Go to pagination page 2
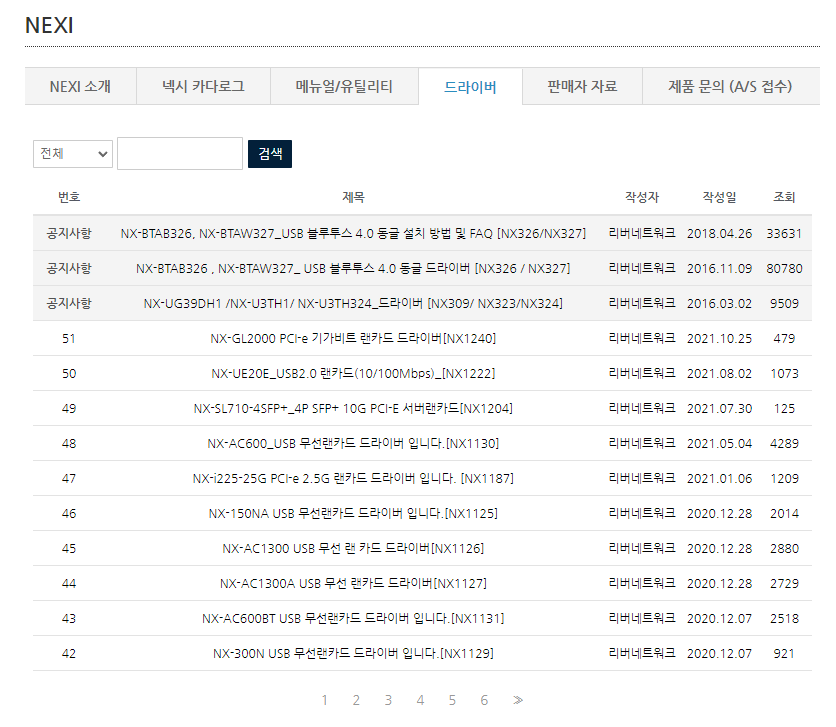The height and width of the screenshot is (727, 836). [x=356, y=700]
